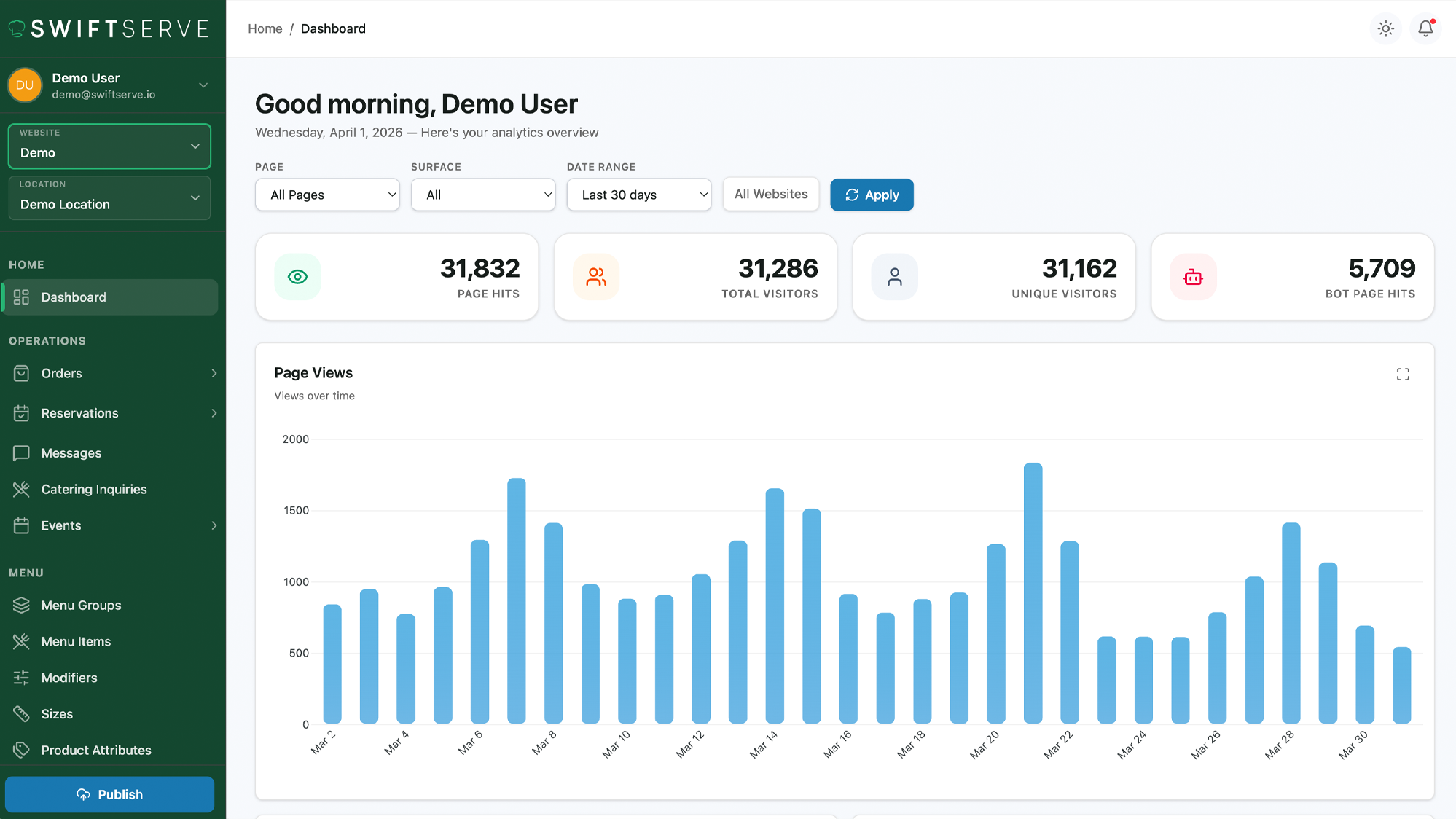Image resolution: width=1456 pixels, height=819 pixels.
Task: Open Menu Groups page
Action: [x=81, y=606]
